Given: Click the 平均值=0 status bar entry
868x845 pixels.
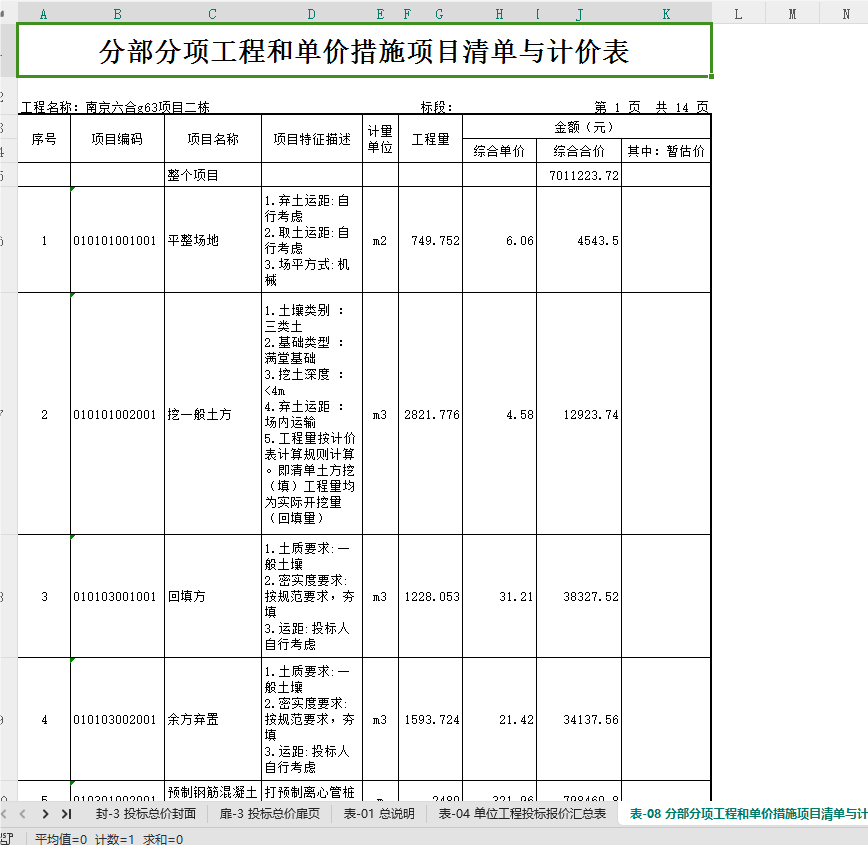Looking at the screenshot, I should [61, 839].
